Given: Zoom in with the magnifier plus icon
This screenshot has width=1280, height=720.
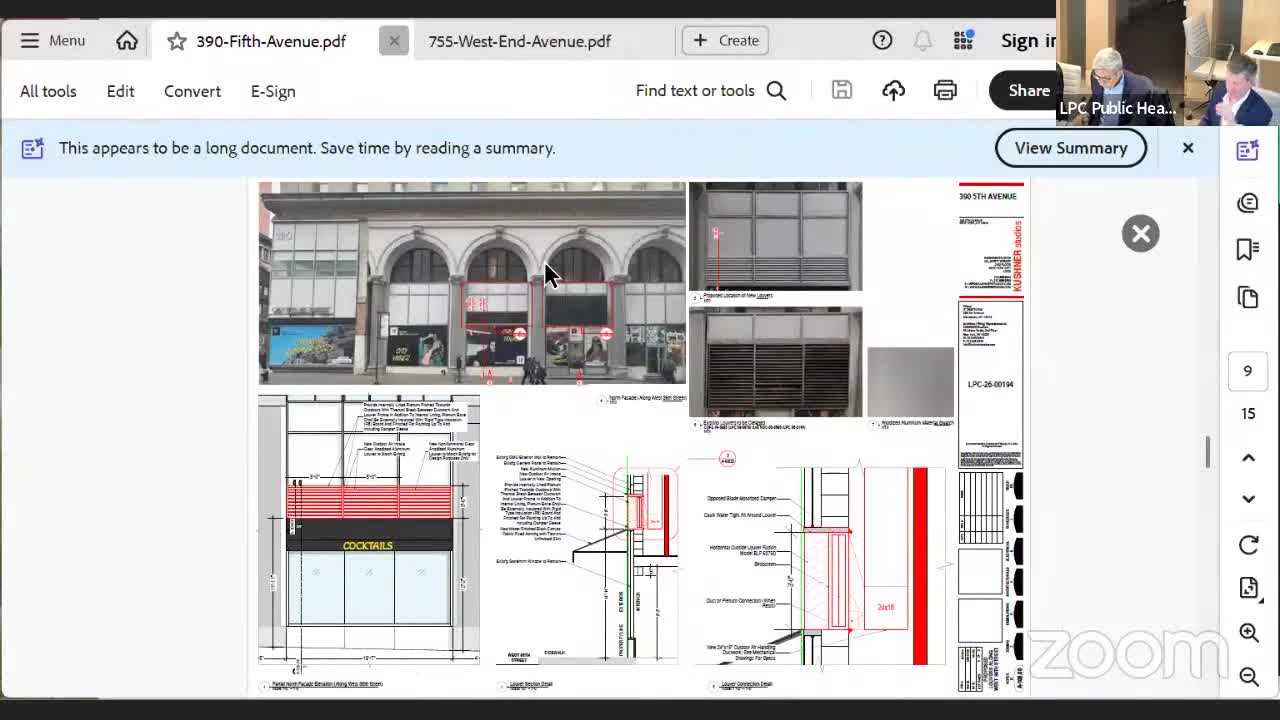Looking at the screenshot, I should pos(1248,632).
